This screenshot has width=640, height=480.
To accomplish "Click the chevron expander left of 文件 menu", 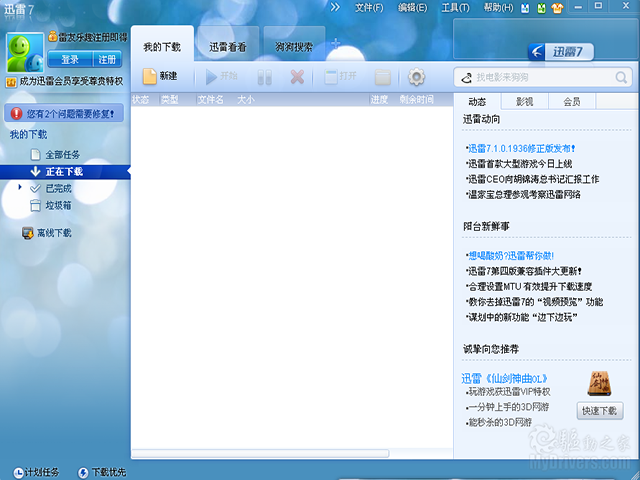I will point(335,7).
